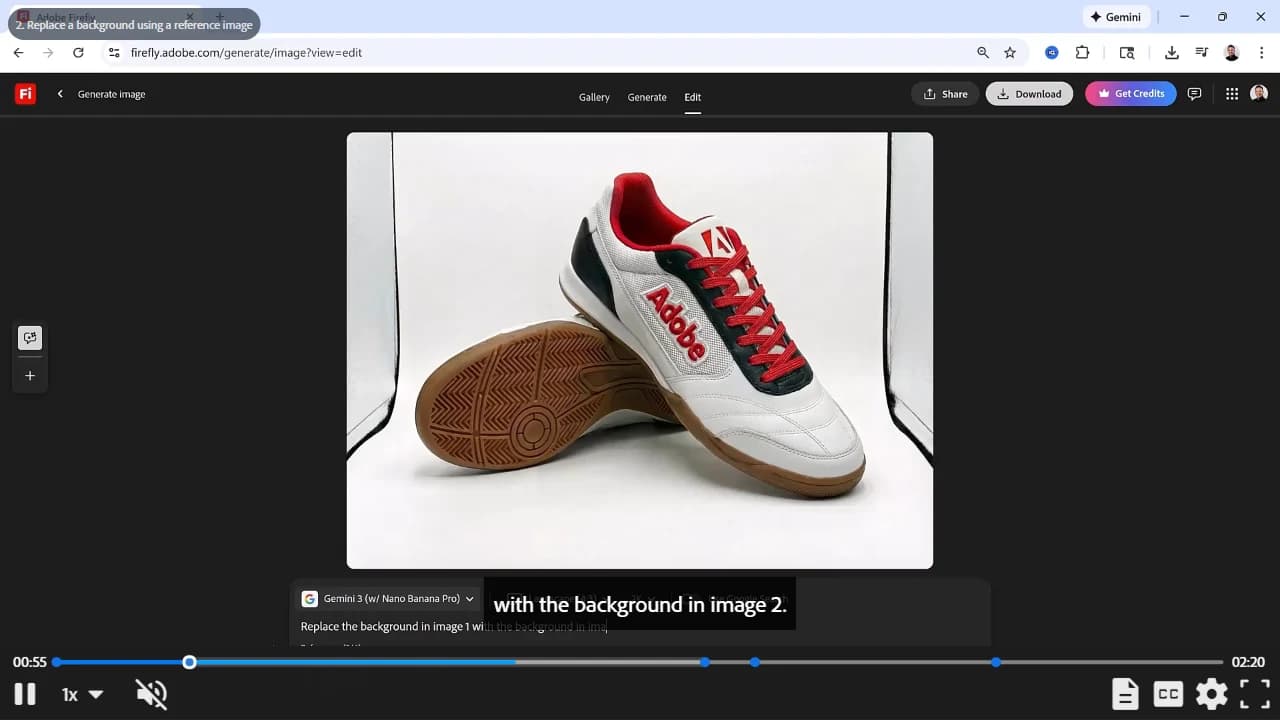Open the Gemini button in browser title bar
Viewport: 1280px width, 720px height.
click(x=1116, y=17)
